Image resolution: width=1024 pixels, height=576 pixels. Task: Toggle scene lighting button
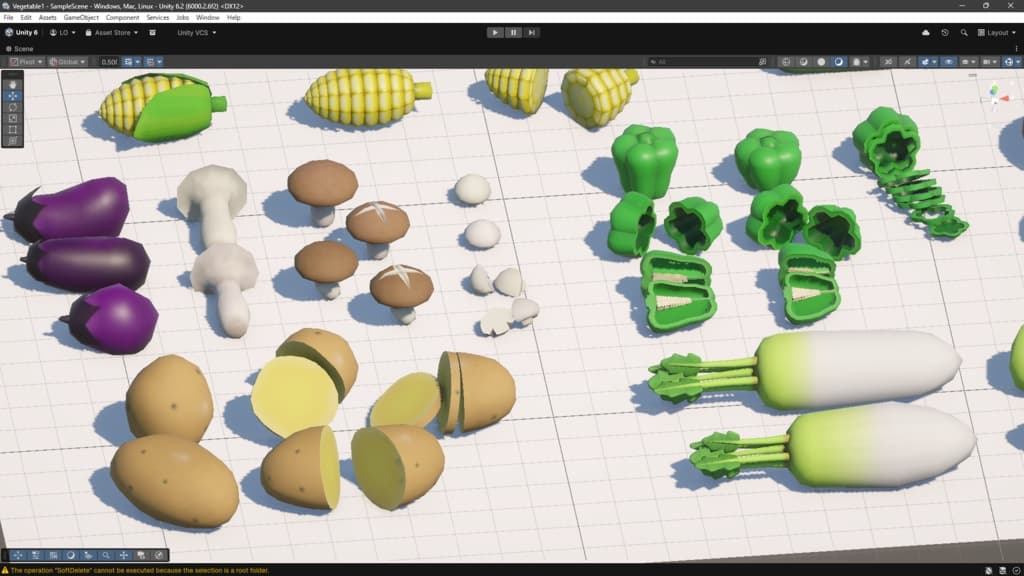pos(907,62)
